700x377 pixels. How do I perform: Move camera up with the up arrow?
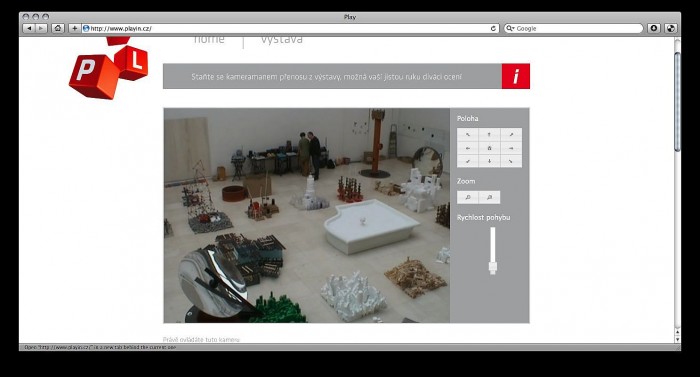tap(489, 134)
